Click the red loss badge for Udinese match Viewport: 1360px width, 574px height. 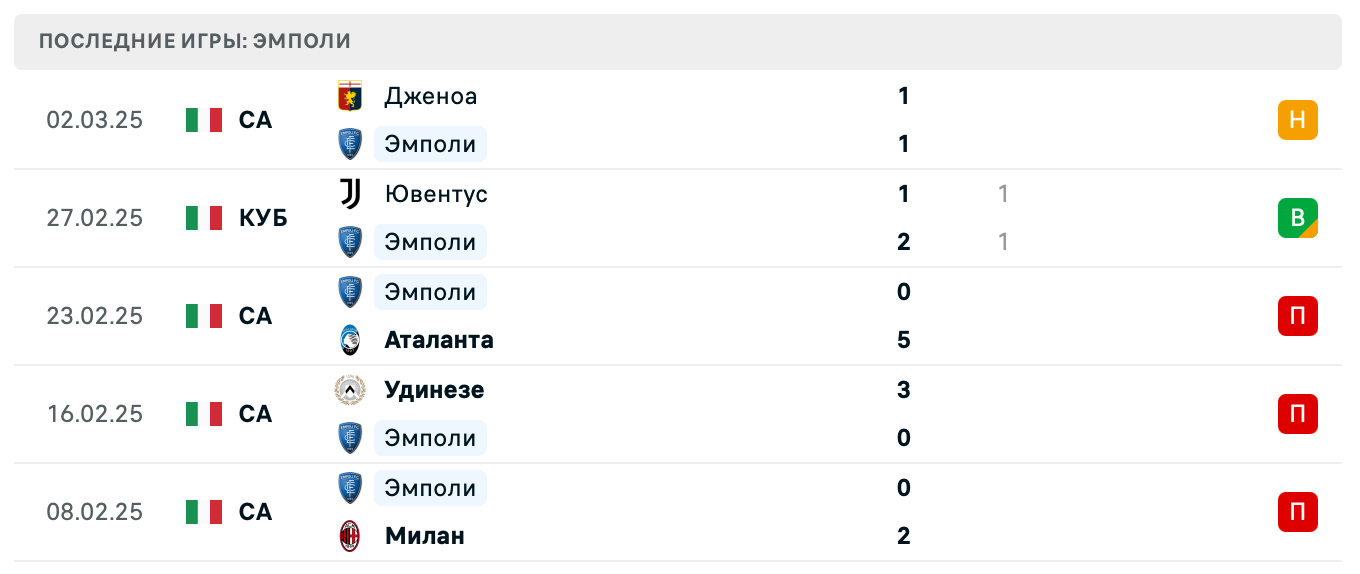[x=1297, y=414]
